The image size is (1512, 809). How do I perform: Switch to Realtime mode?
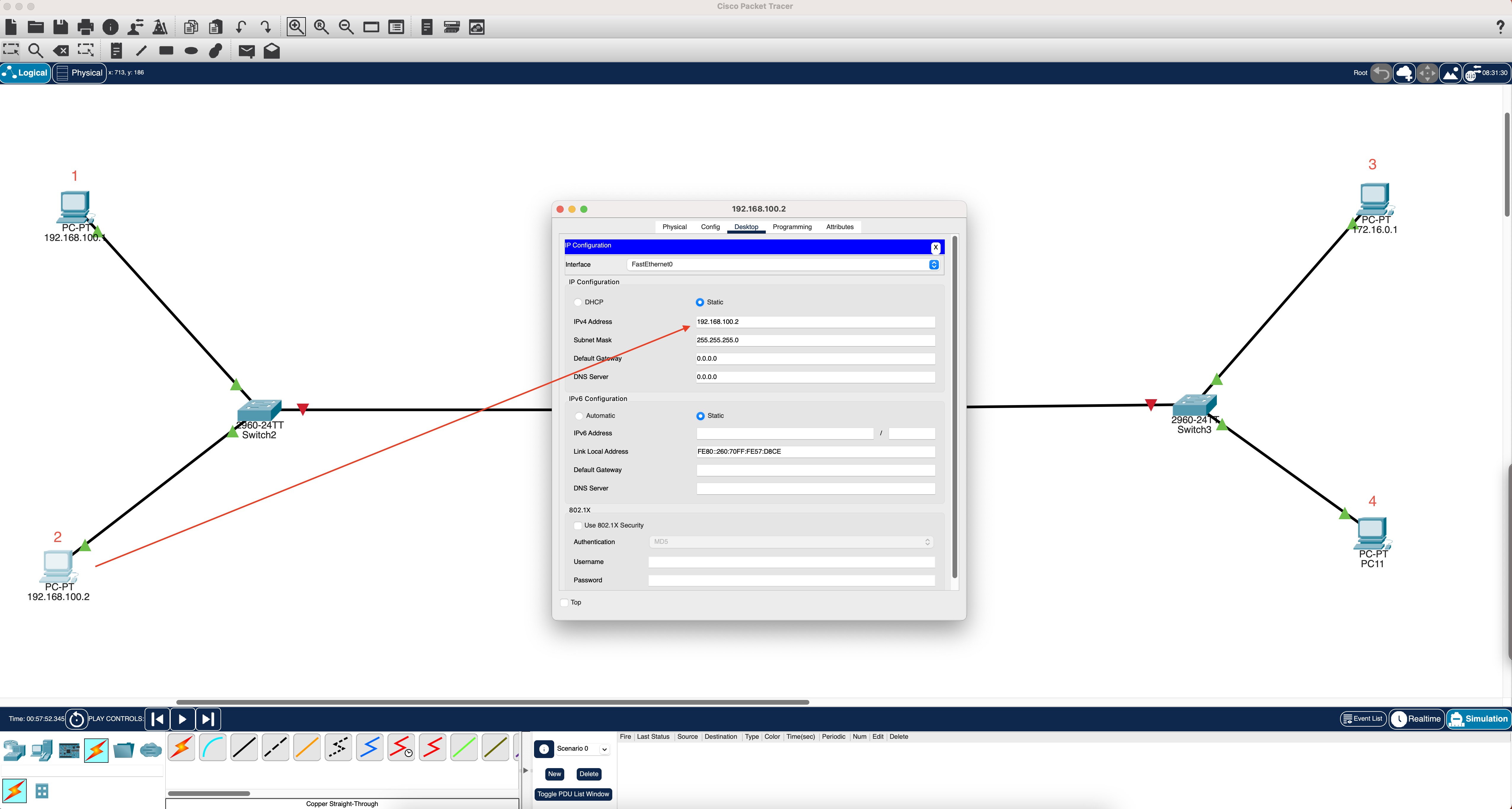pyautogui.click(x=1416, y=719)
